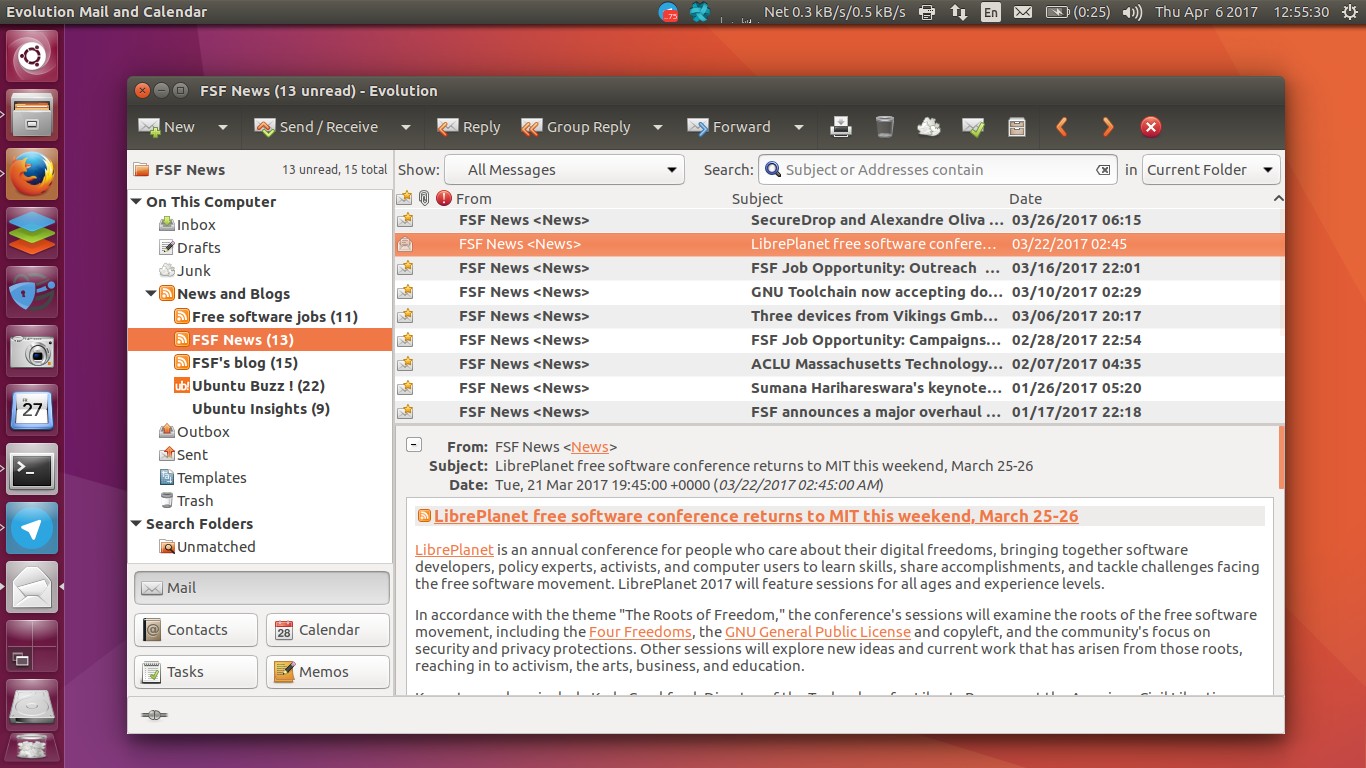
Task: Collapse the On This Computer tree
Action: [136, 202]
